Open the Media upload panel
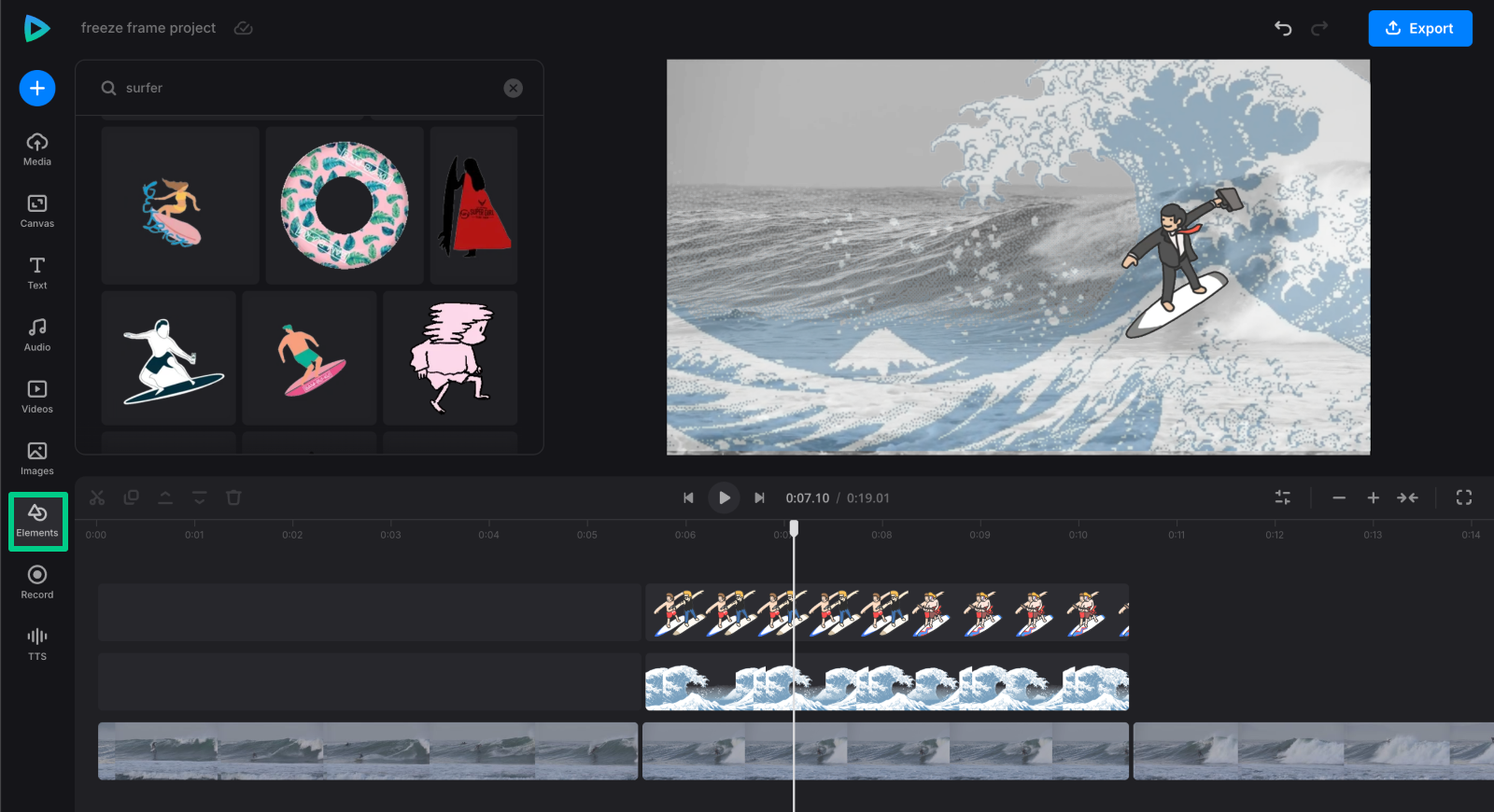Image resolution: width=1494 pixels, height=812 pixels. [37, 149]
